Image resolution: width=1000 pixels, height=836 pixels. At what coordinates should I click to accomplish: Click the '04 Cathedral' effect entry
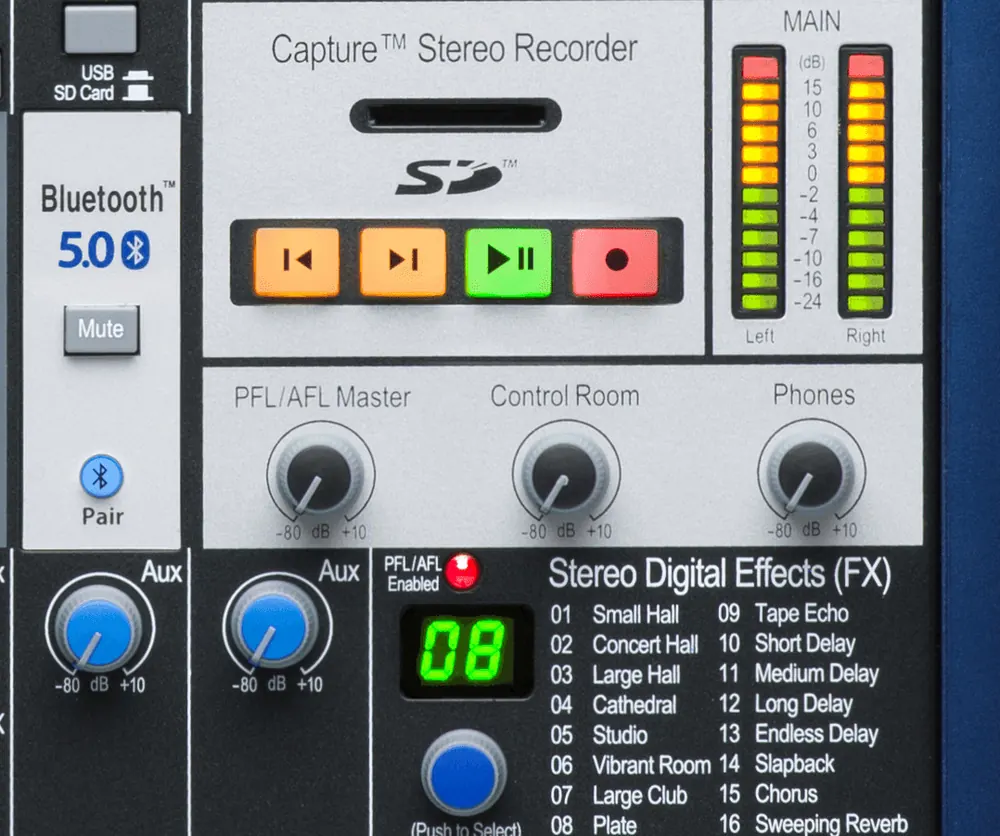[x=614, y=705]
